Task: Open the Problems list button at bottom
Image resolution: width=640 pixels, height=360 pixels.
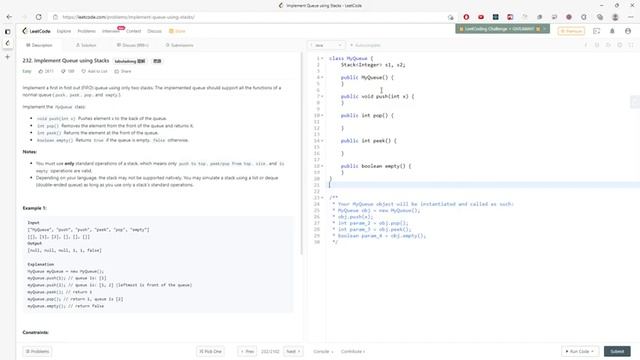Action: (37, 351)
